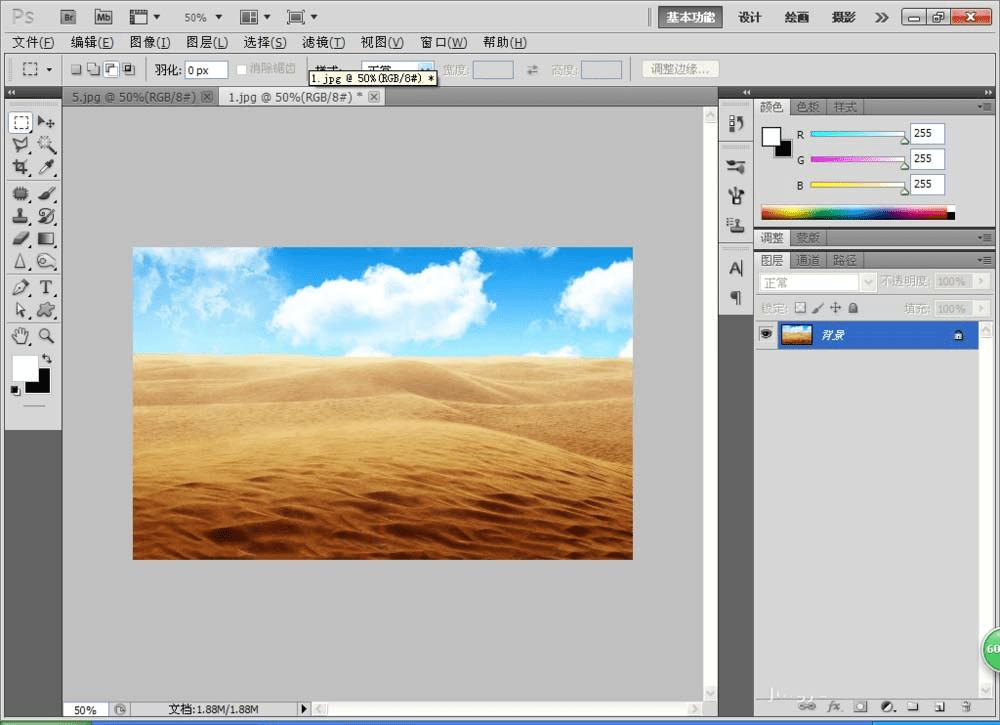
Task: Open the 滤镜(T) menu
Action: 323,42
